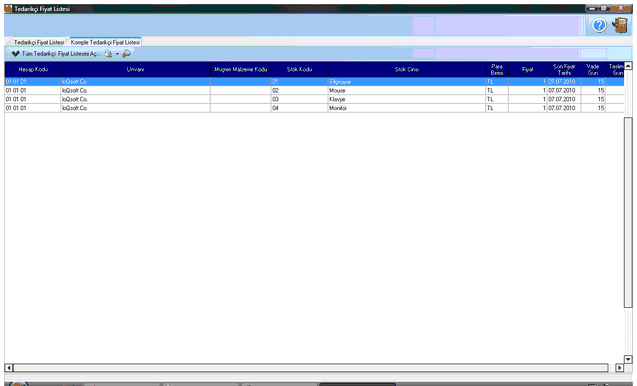This screenshot has height=386, width=637.
Task: Select the Bilgisayar stock row cell
Action: (407, 82)
